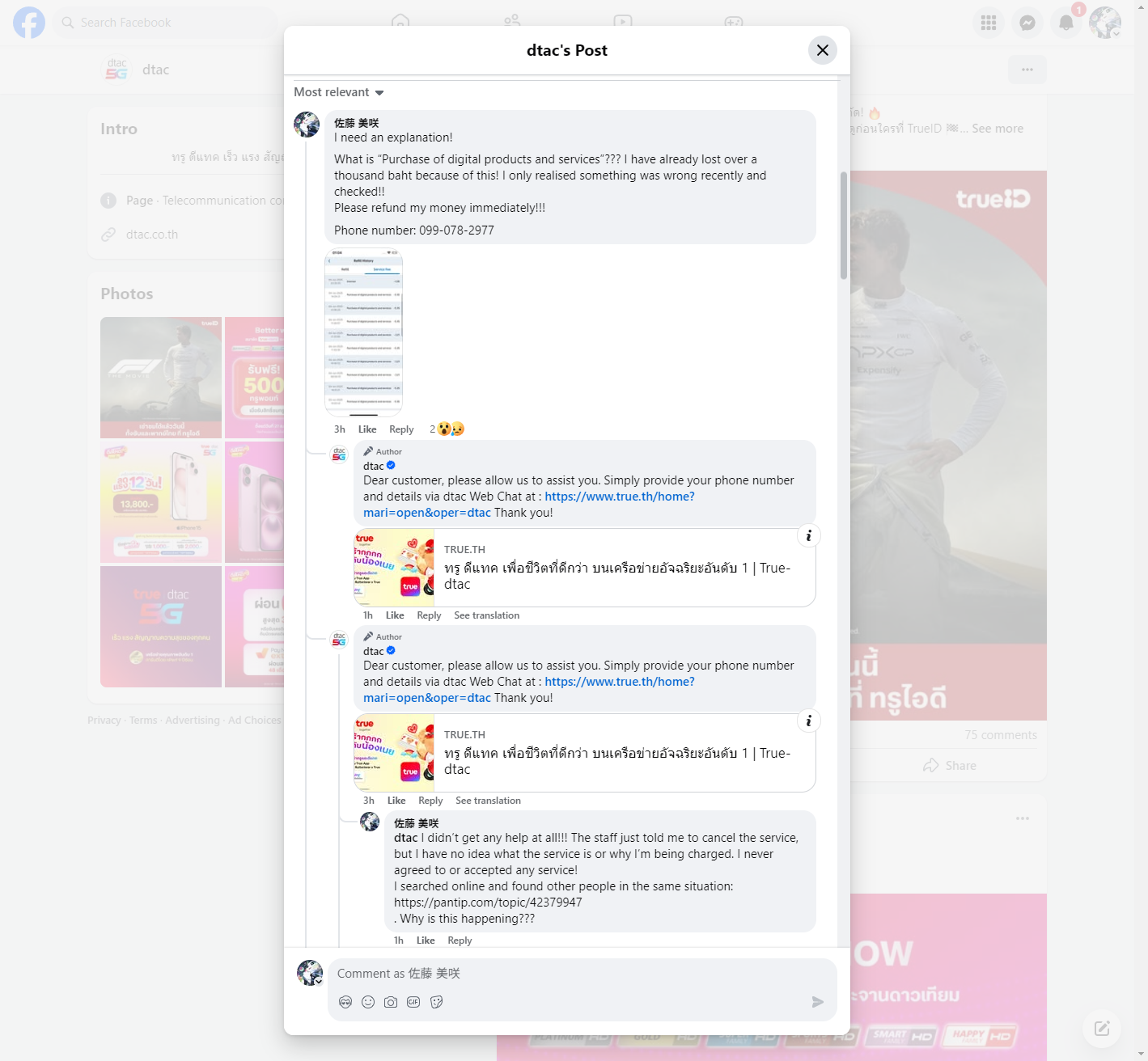The width and height of the screenshot is (1148, 1061).
Task: Open the apps grid menu icon
Action: tap(989, 23)
